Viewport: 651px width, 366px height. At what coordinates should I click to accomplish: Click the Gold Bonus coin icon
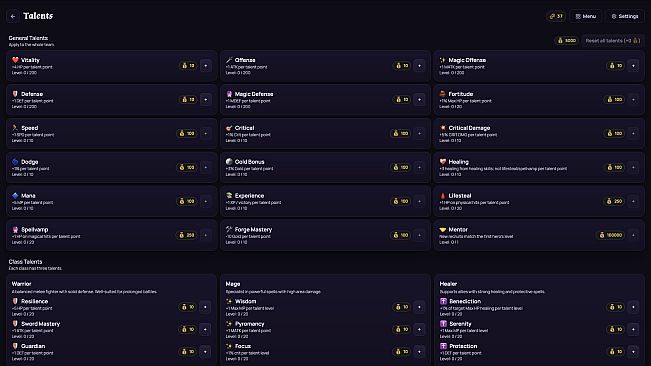229,161
